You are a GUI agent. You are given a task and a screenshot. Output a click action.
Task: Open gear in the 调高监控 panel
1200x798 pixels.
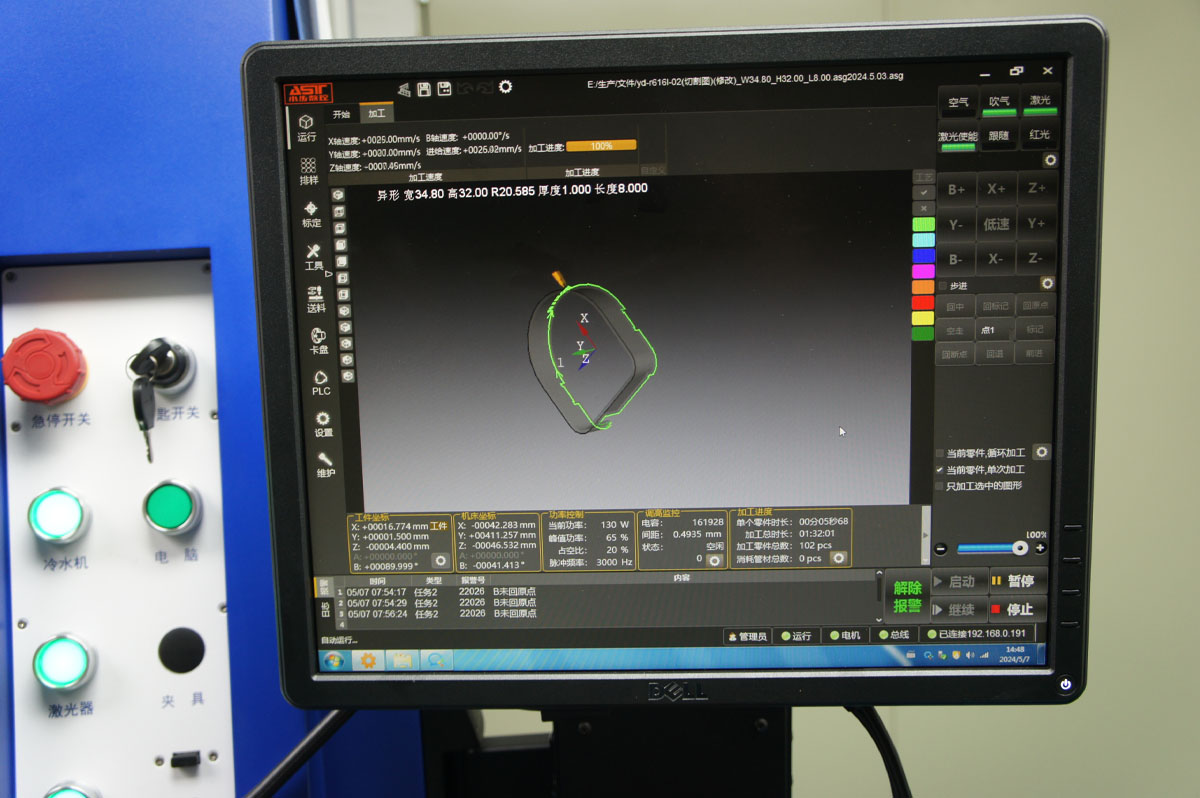point(714,561)
